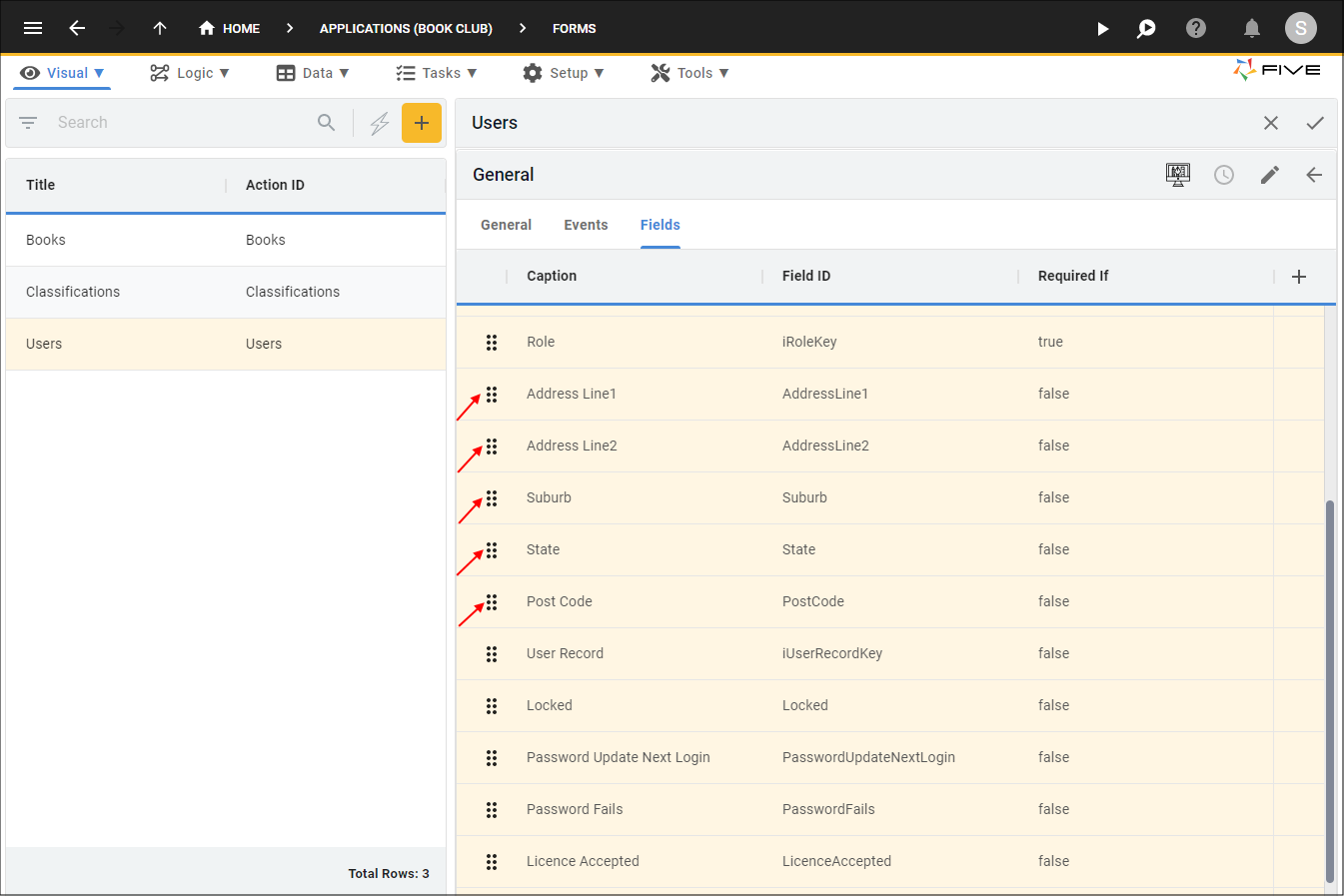Switch to the General tab
Viewport: 1344px width, 896px height.
coord(506,225)
